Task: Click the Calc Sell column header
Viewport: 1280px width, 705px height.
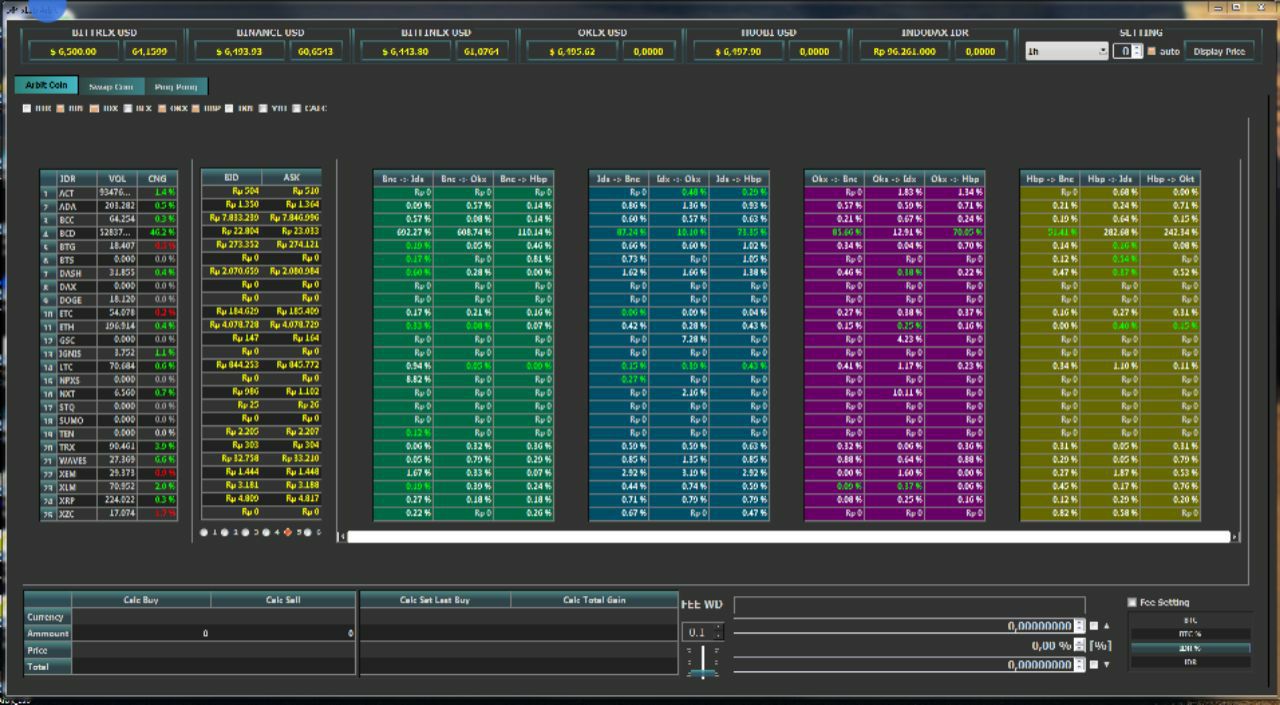Action: [x=283, y=600]
